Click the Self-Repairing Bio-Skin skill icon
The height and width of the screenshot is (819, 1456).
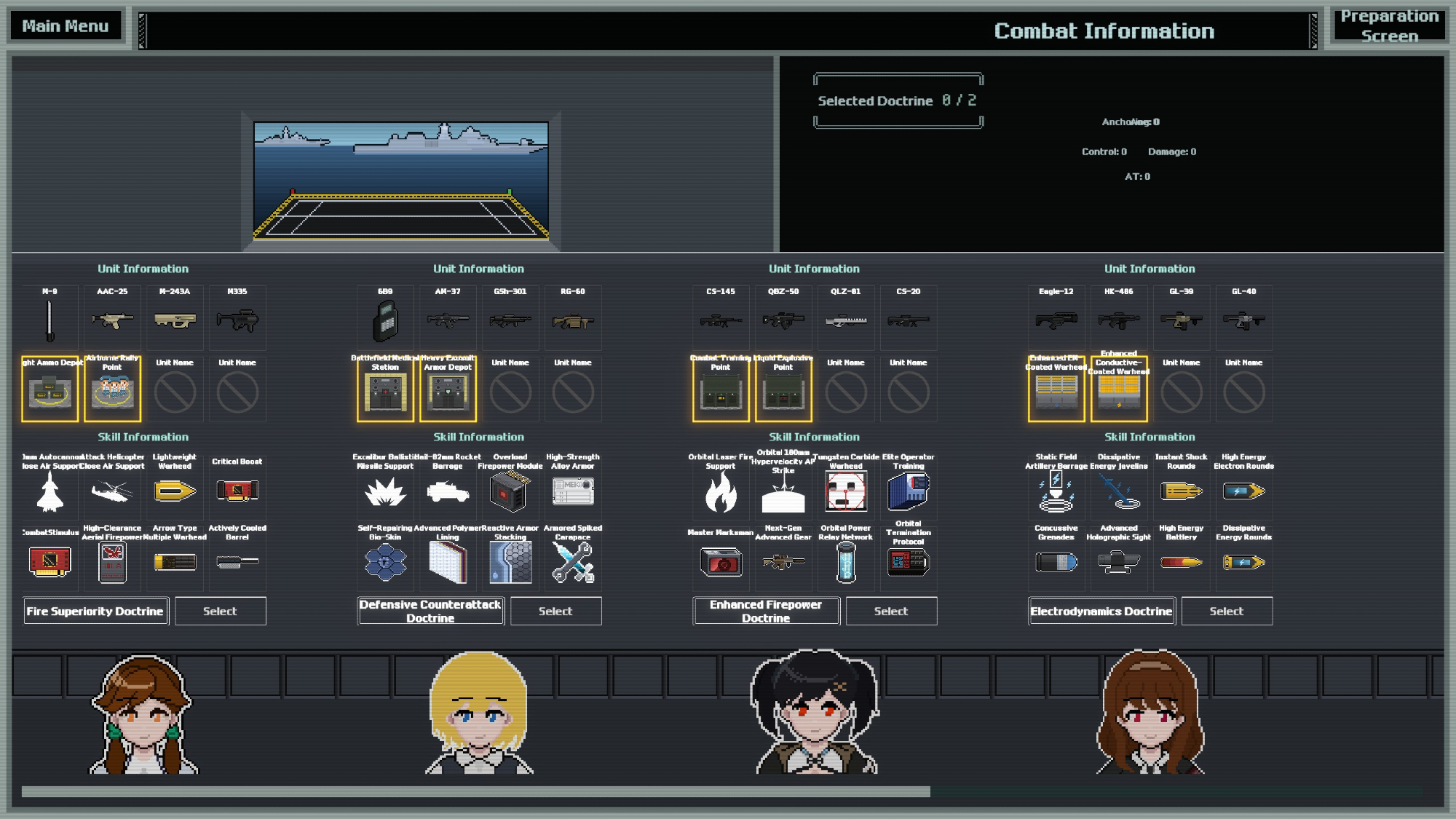[385, 562]
